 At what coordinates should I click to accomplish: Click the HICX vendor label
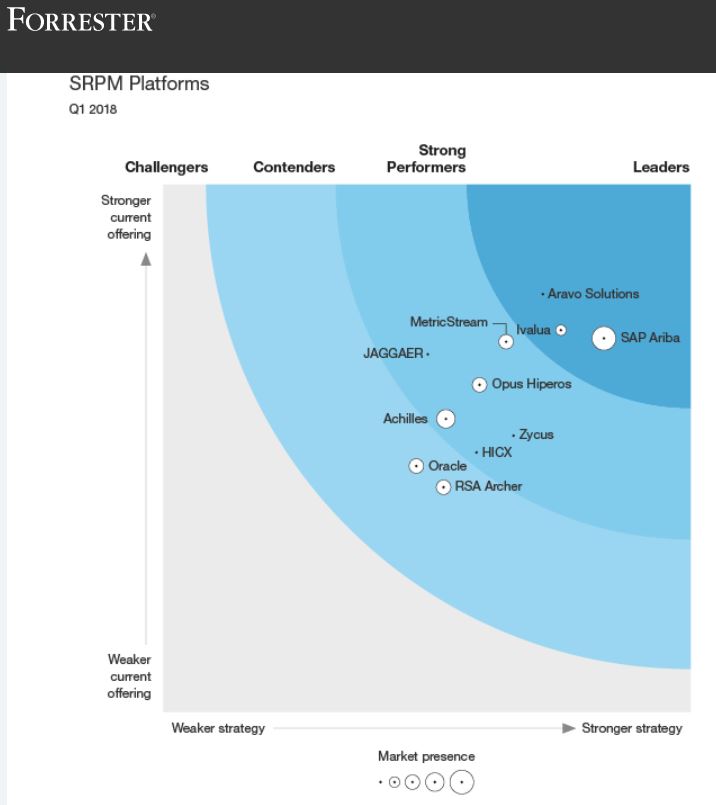[x=497, y=452]
